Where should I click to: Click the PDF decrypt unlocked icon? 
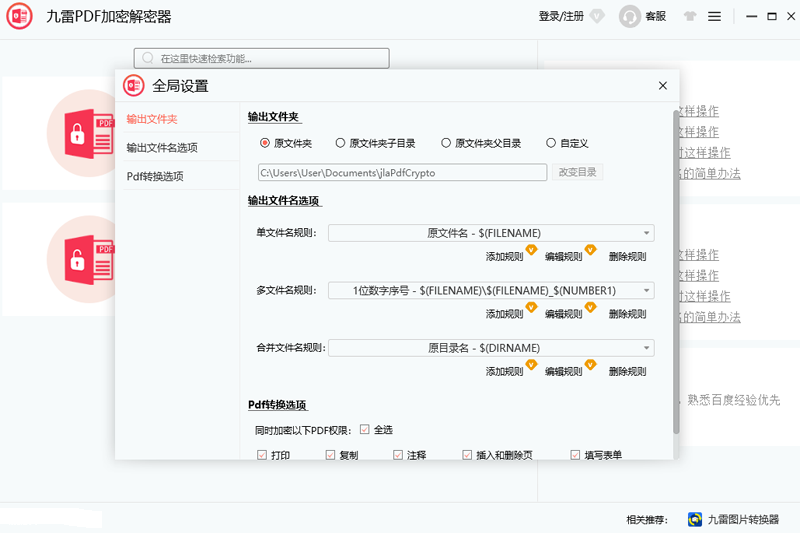pos(89,260)
